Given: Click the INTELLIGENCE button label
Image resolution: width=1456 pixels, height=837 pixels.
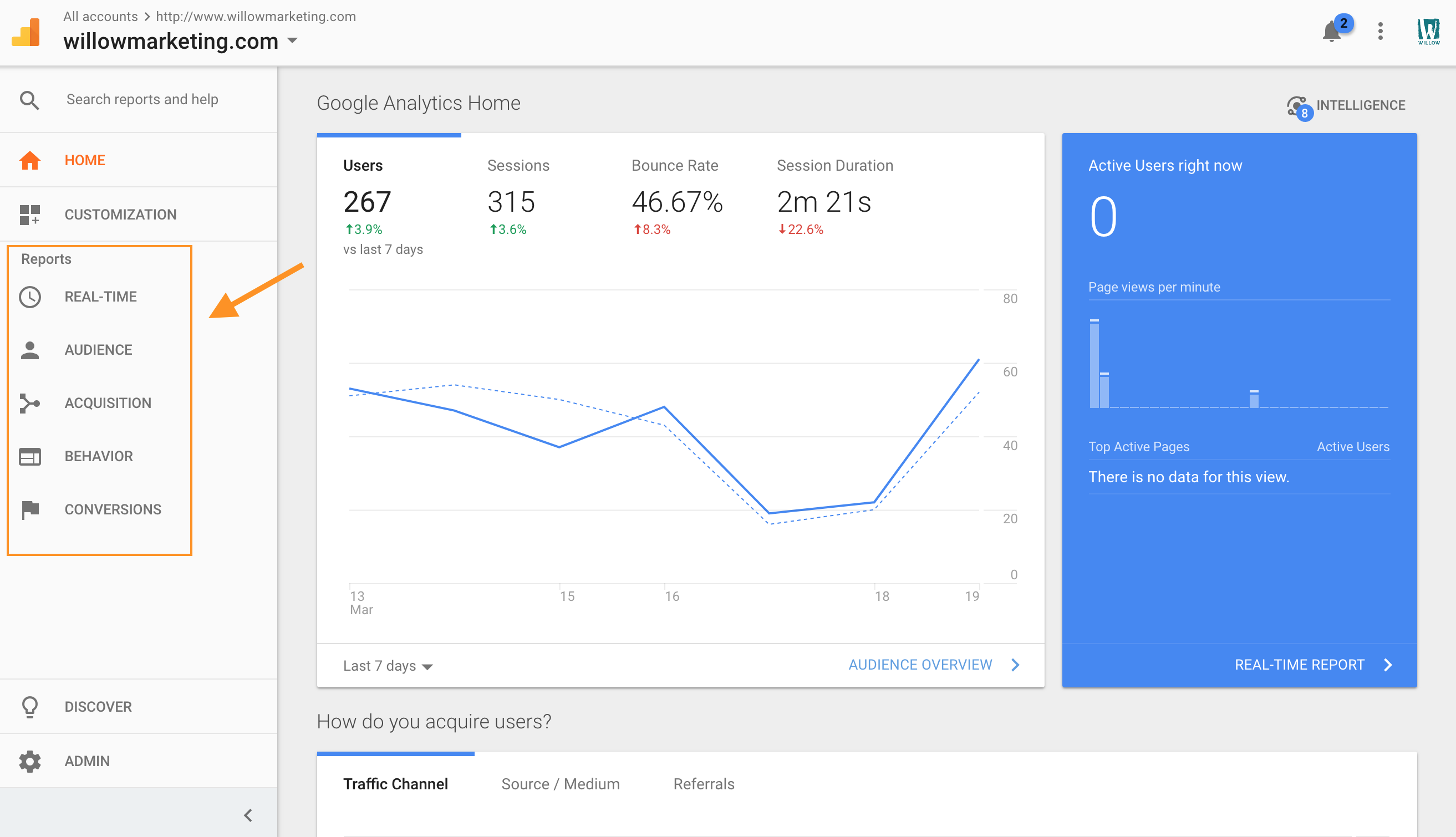Looking at the screenshot, I should coord(1361,105).
